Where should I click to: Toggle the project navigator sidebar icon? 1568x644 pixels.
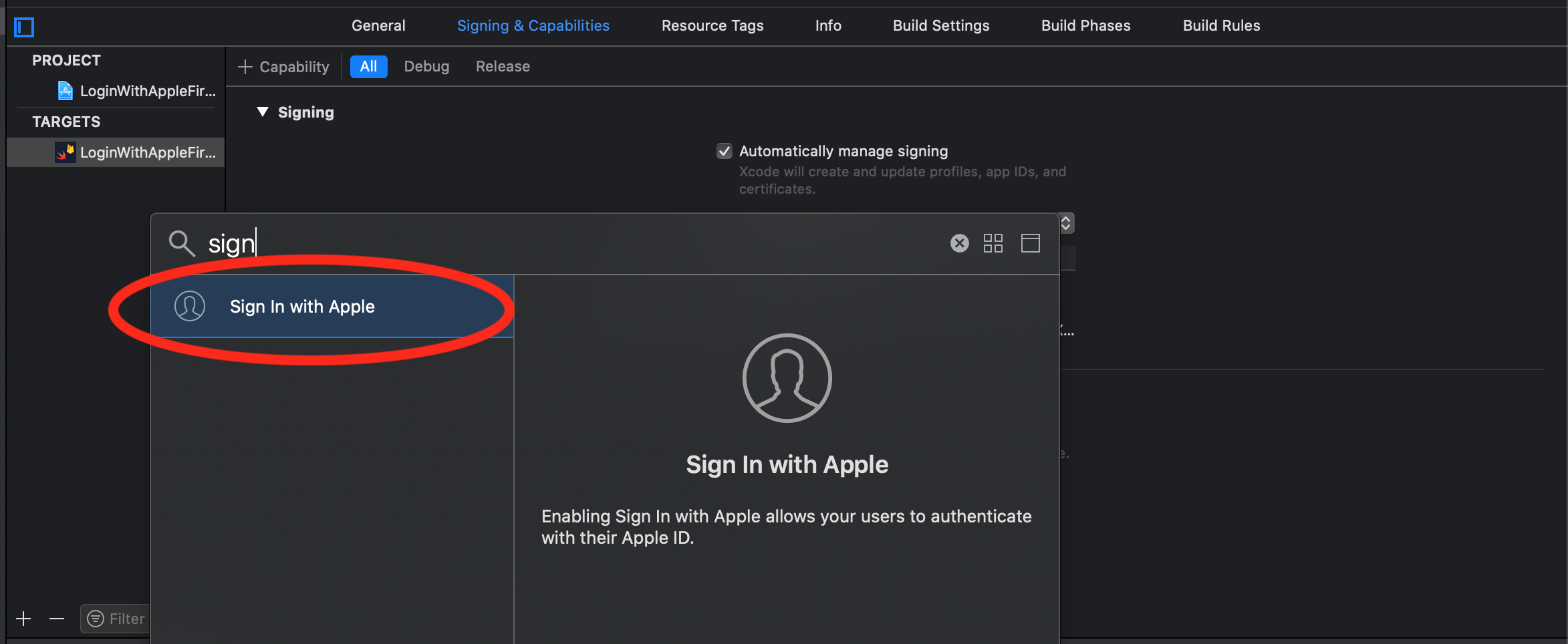point(24,27)
